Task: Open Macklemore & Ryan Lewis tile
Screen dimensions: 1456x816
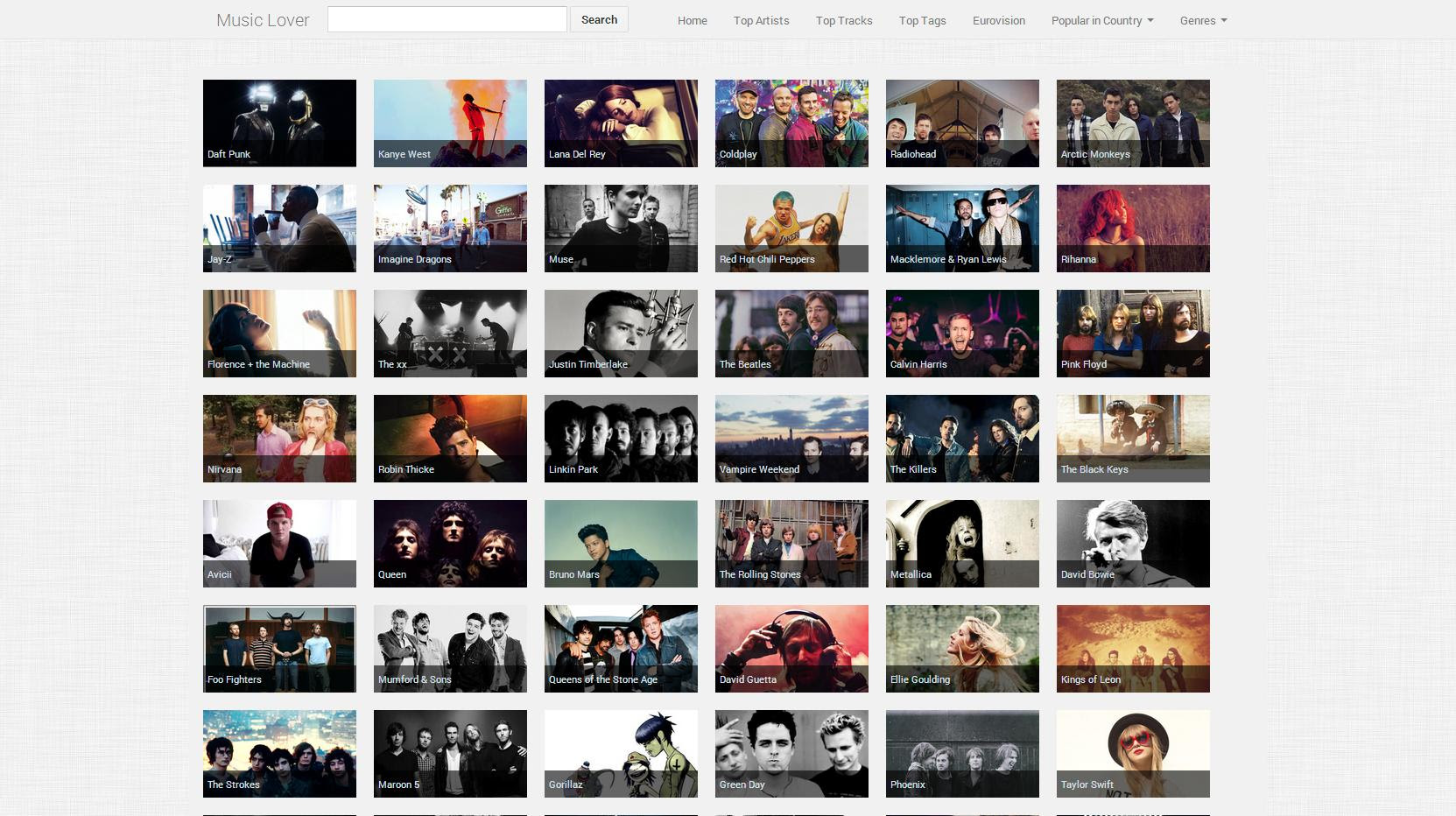Action: 962,229
